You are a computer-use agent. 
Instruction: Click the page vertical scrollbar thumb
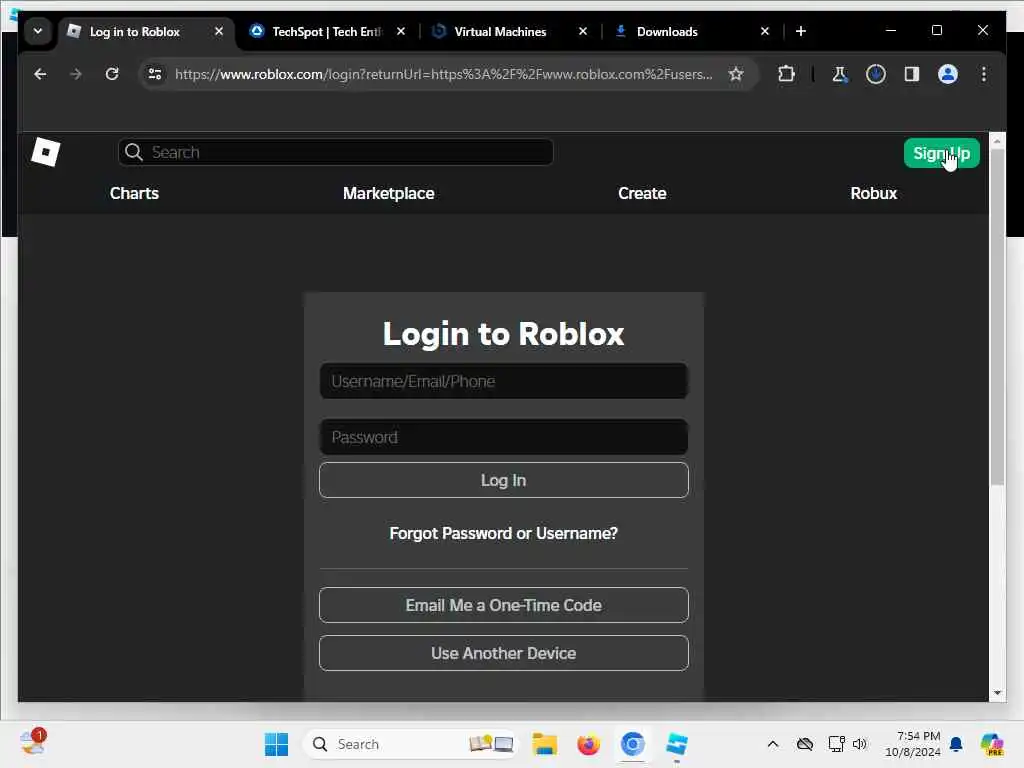(997, 317)
